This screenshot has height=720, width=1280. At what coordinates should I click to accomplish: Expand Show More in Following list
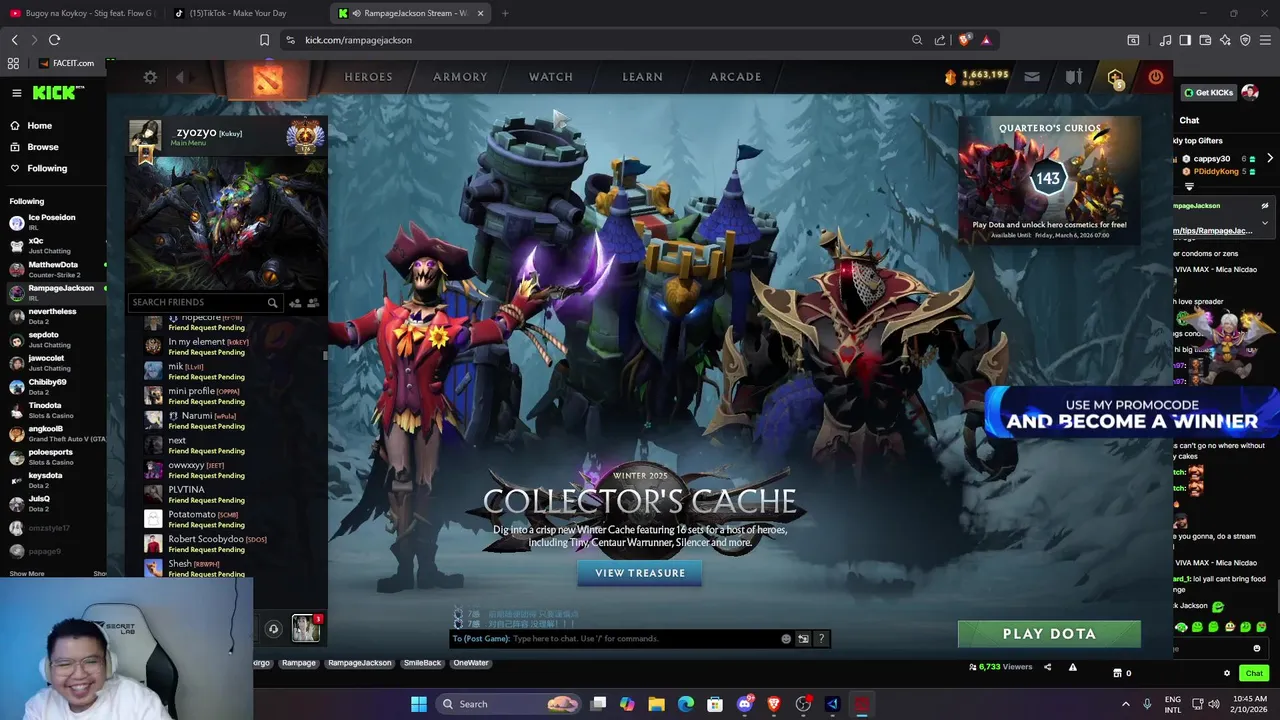click(x=27, y=574)
